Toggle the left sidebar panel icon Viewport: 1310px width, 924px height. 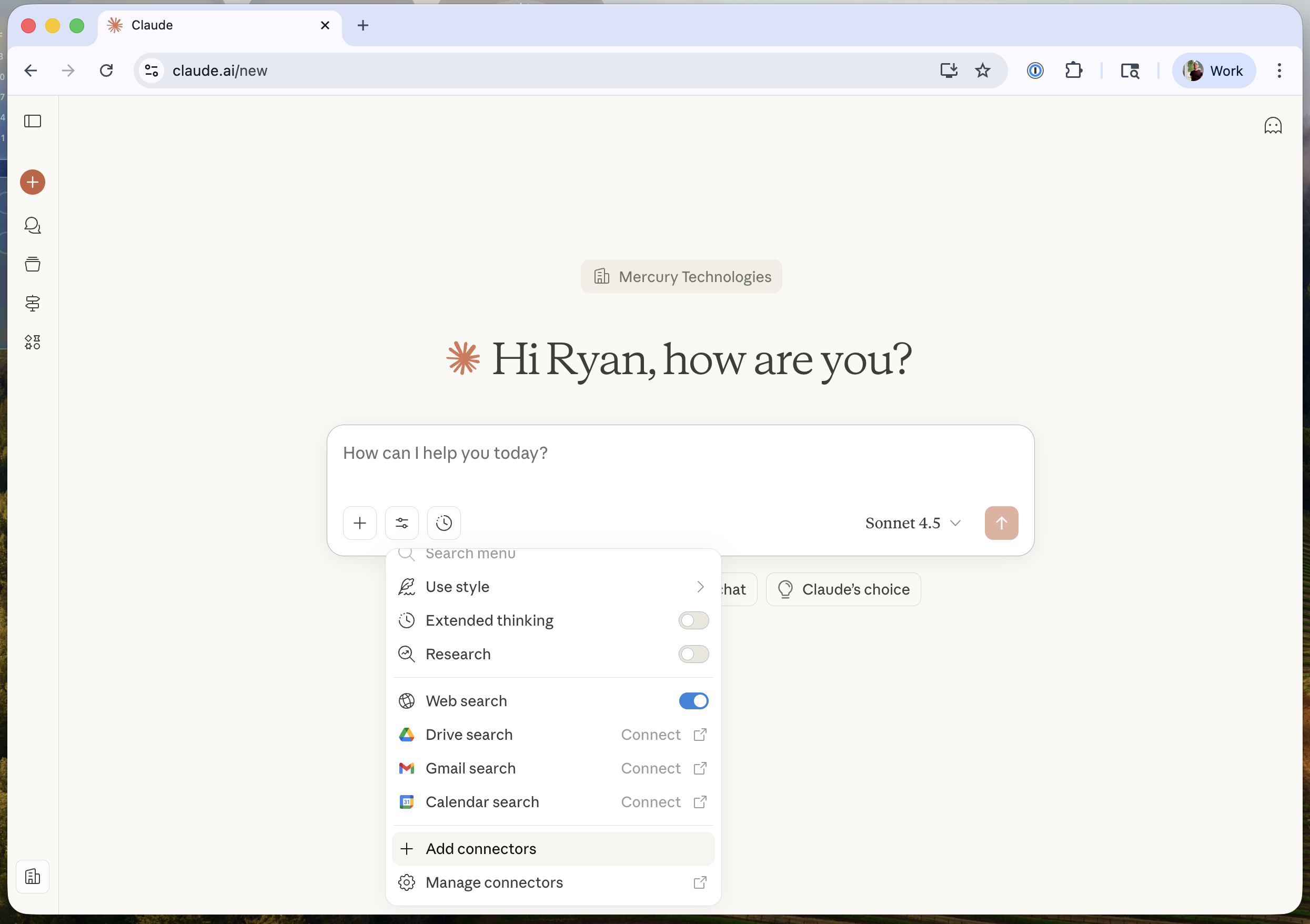[33, 121]
